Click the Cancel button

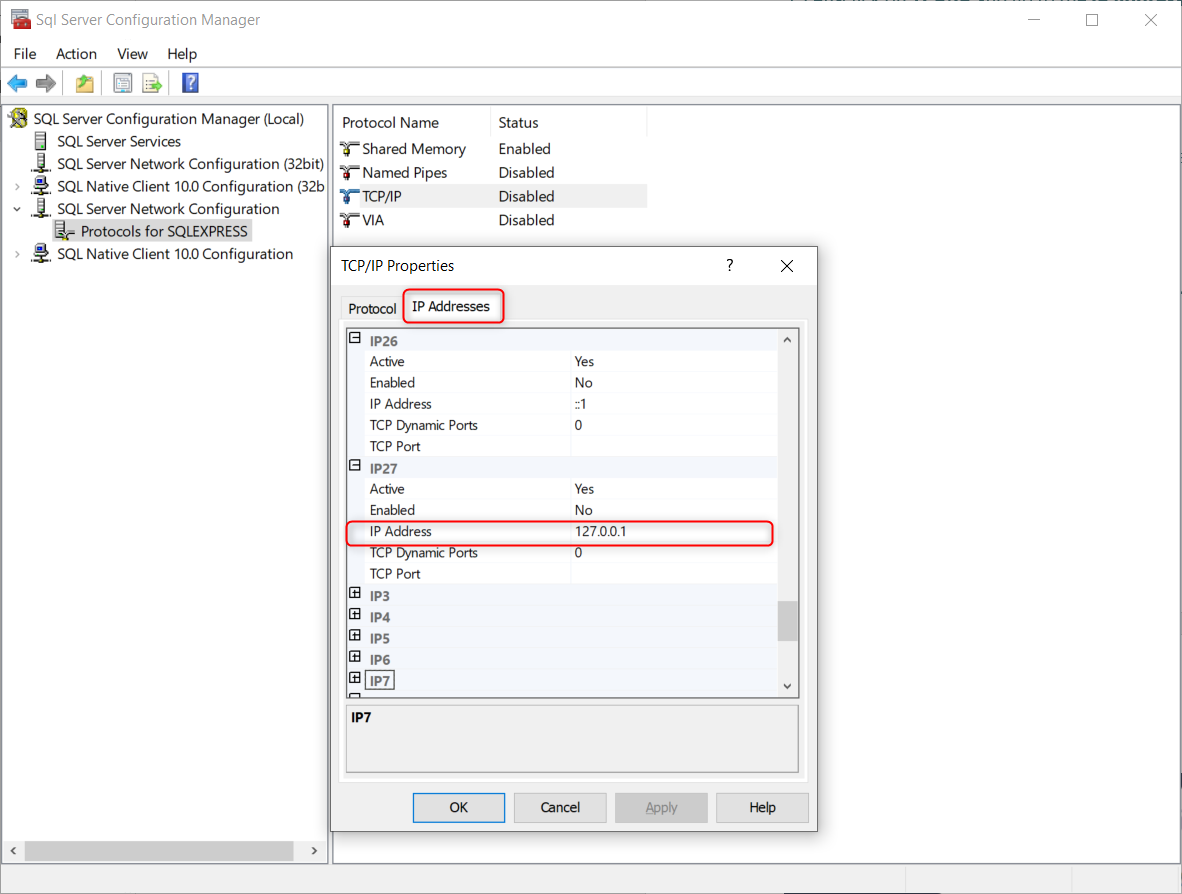click(x=560, y=807)
